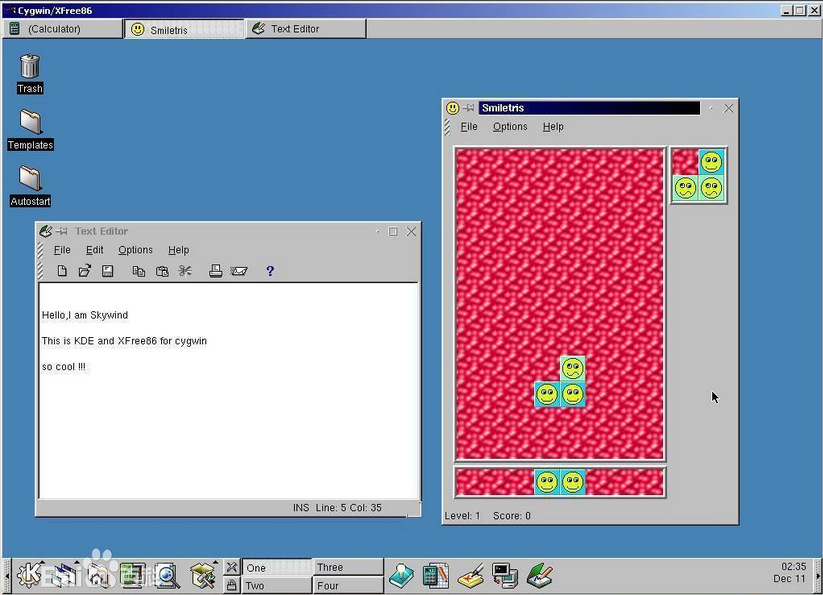Open the Text Editor window menu icon
The image size is (823, 595).
point(46,231)
